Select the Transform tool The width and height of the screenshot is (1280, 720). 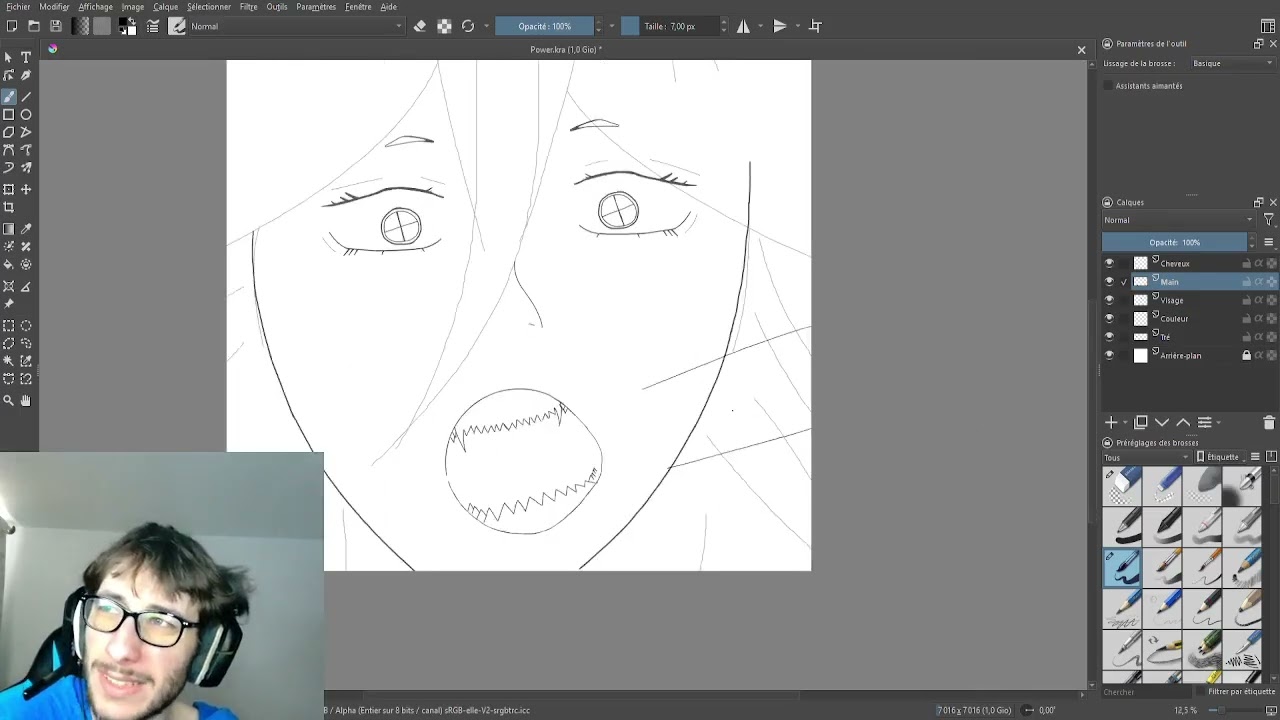(9, 189)
